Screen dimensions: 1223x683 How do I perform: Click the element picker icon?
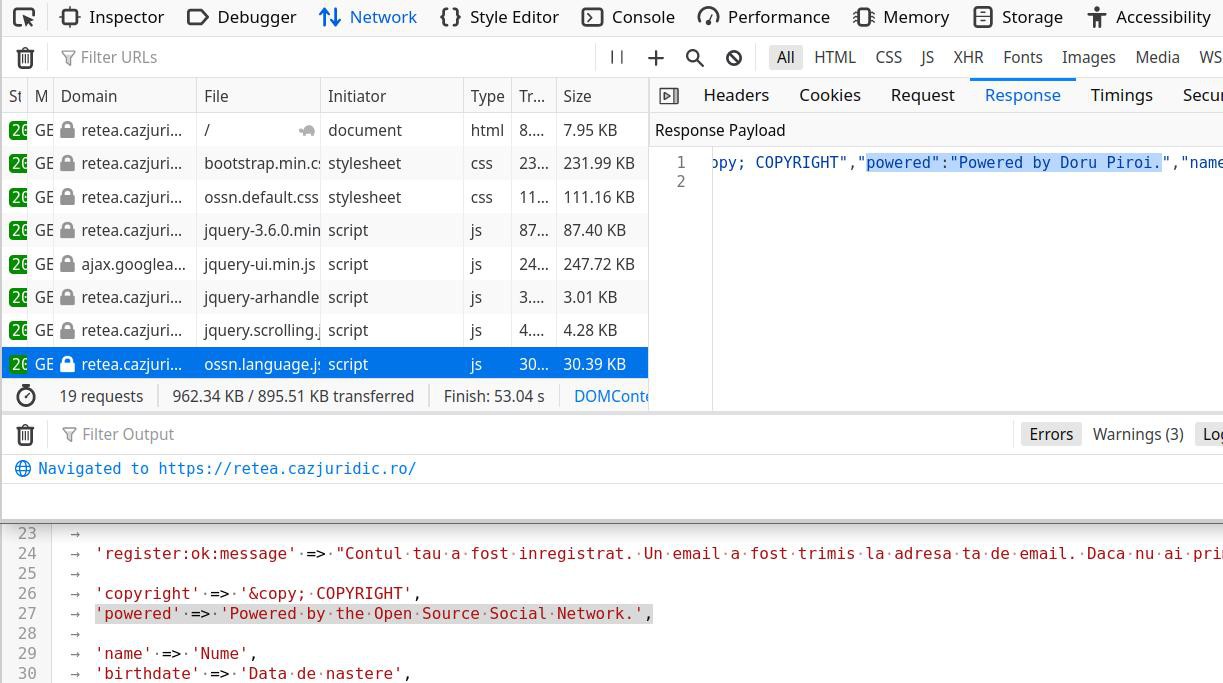click(25, 17)
